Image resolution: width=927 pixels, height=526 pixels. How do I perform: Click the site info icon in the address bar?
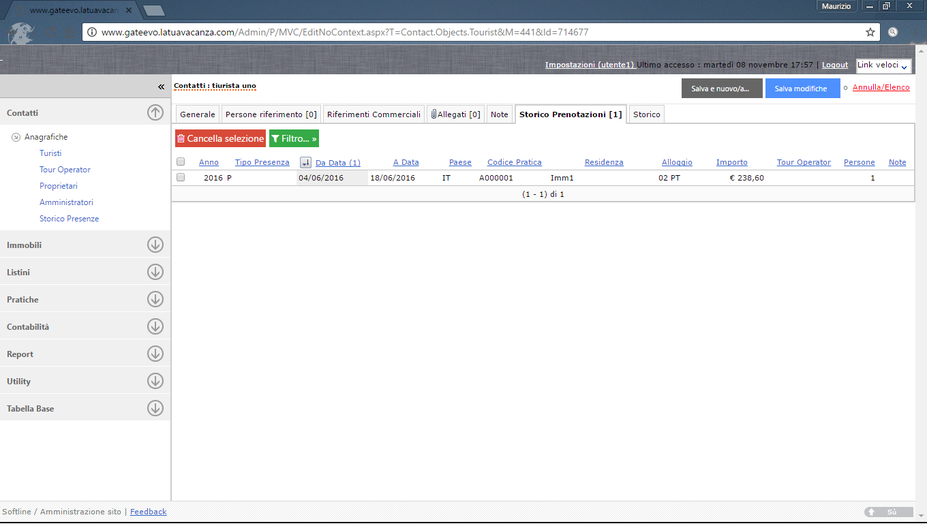pos(91,32)
